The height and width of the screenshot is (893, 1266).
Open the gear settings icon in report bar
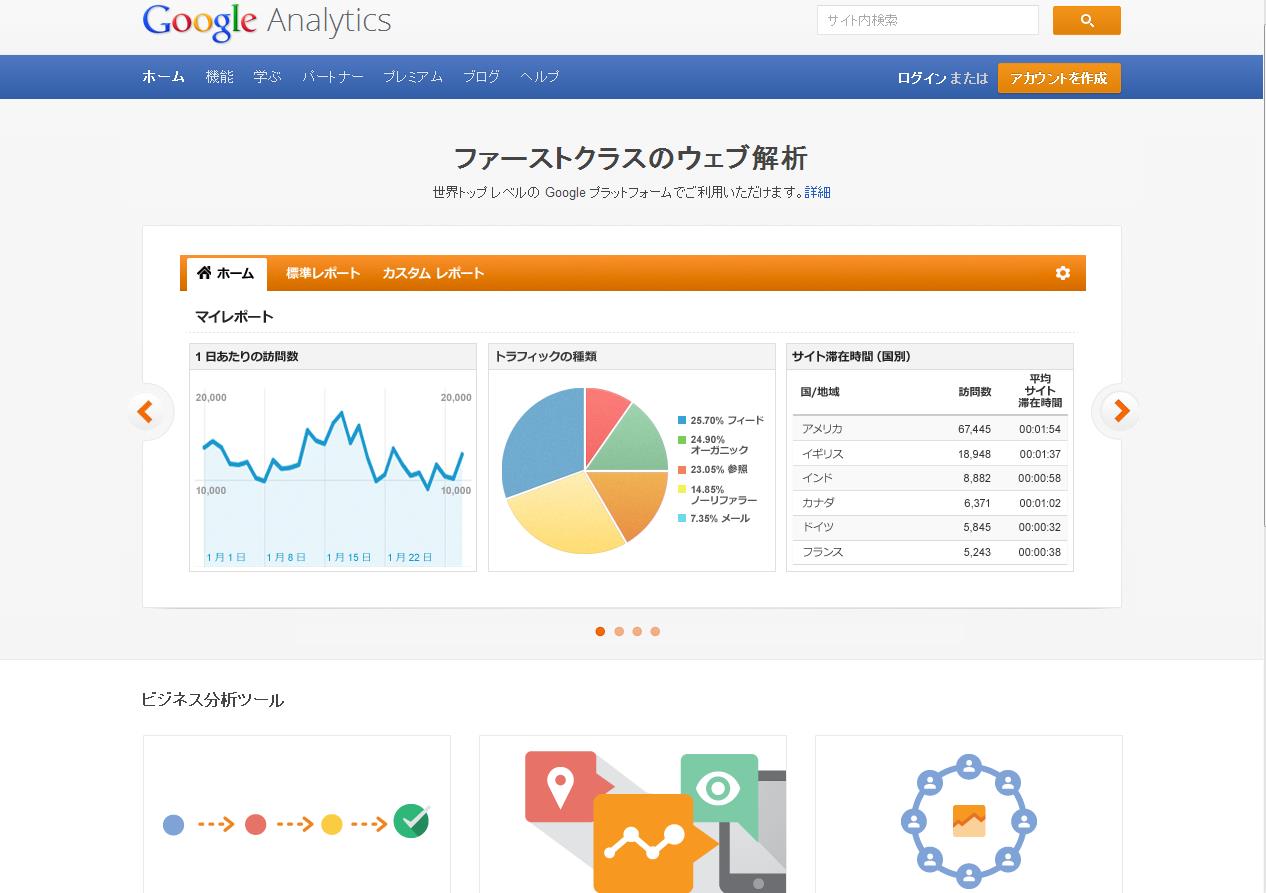(x=1062, y=273)
